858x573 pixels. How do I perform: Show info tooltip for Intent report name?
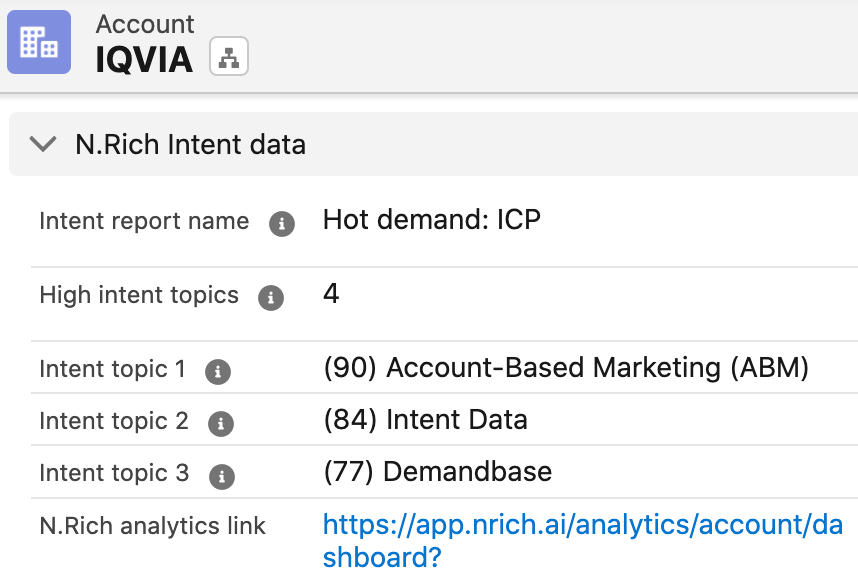click(282, 223)
